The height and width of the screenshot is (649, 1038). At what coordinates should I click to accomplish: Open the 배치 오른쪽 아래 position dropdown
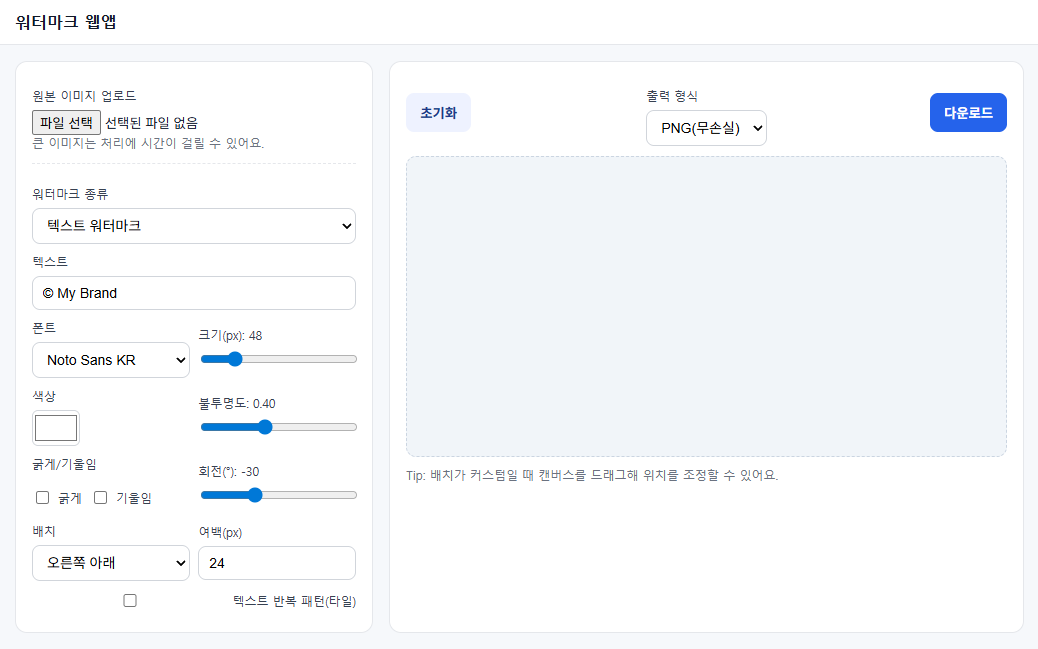click(x=111, y=563)
